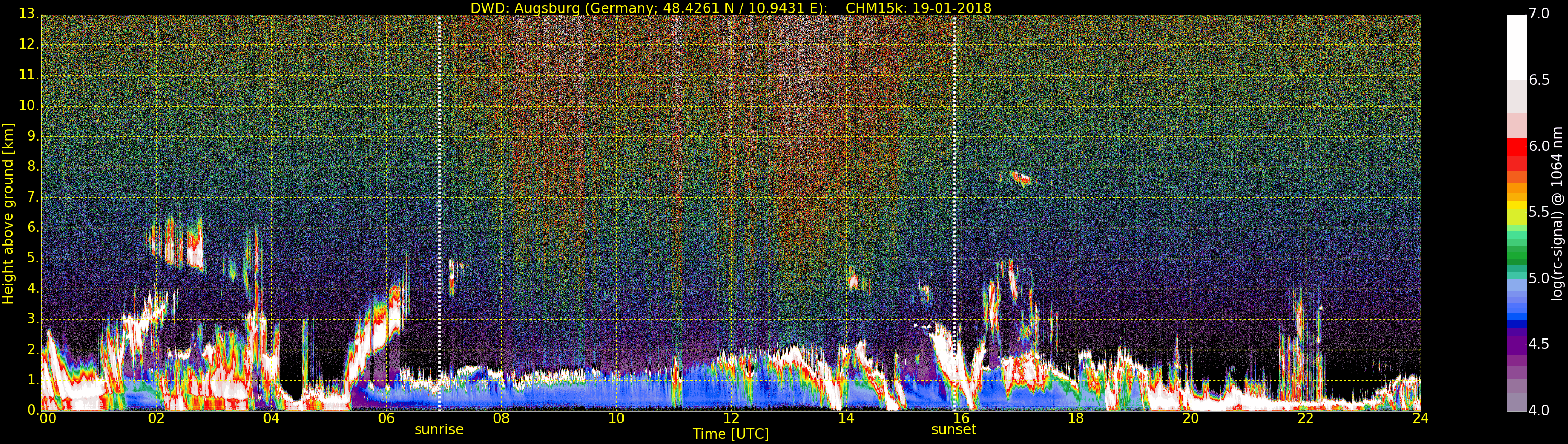The width and height of the screenshot is (1568, 444).
Task: Click the sunrise label below the time axis
Action: pos(439,429)
